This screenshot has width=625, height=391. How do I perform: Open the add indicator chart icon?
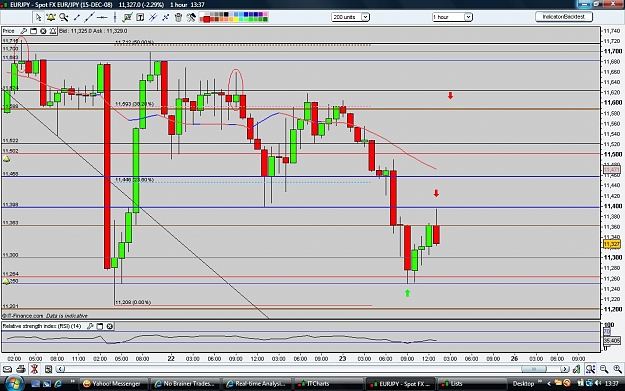[x=128, y=17]
